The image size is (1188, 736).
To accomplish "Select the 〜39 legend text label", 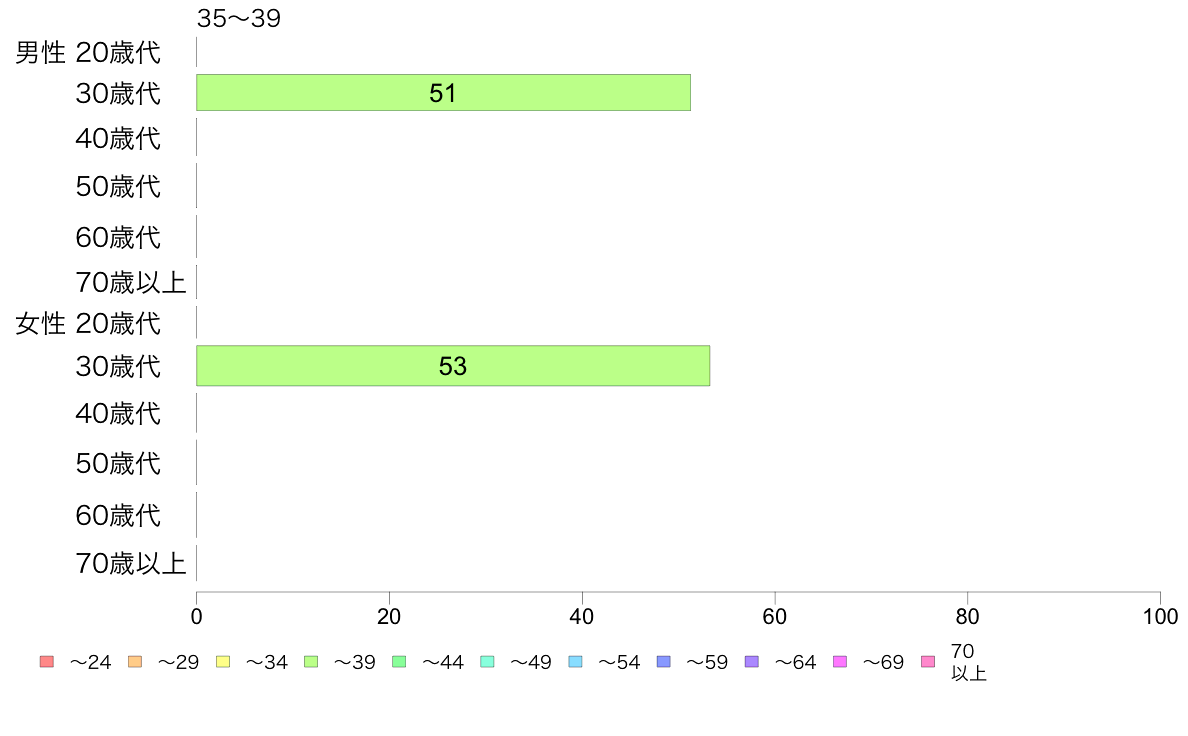I will 355,662.
